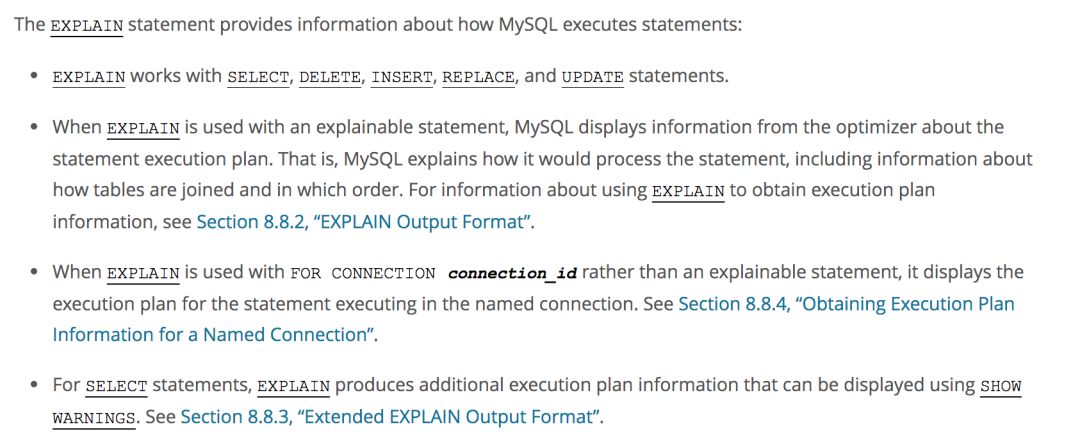Image resolution: width=1080 pixels, height=445 pixels.
Task: Click EXPLAIN before "produces additional execution plan"
Action: (x=293, y=387)
